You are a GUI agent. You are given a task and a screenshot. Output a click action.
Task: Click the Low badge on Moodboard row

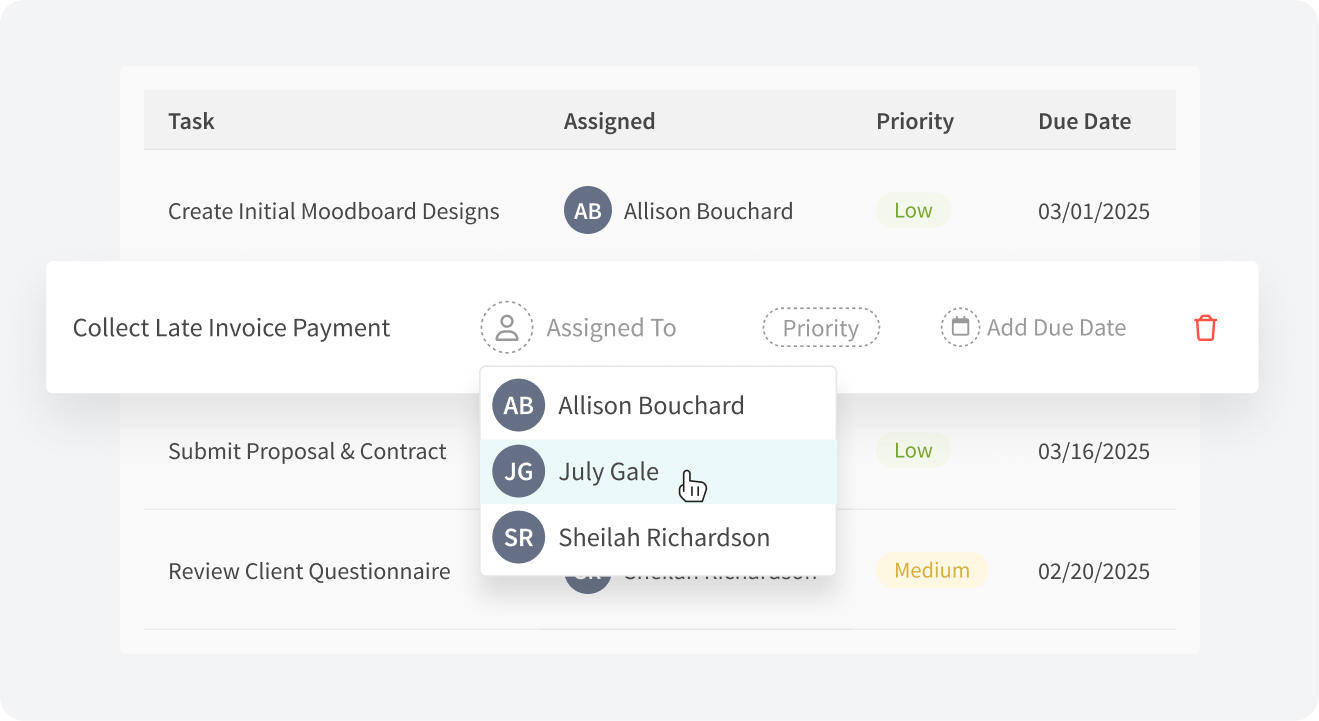point(913,211)
